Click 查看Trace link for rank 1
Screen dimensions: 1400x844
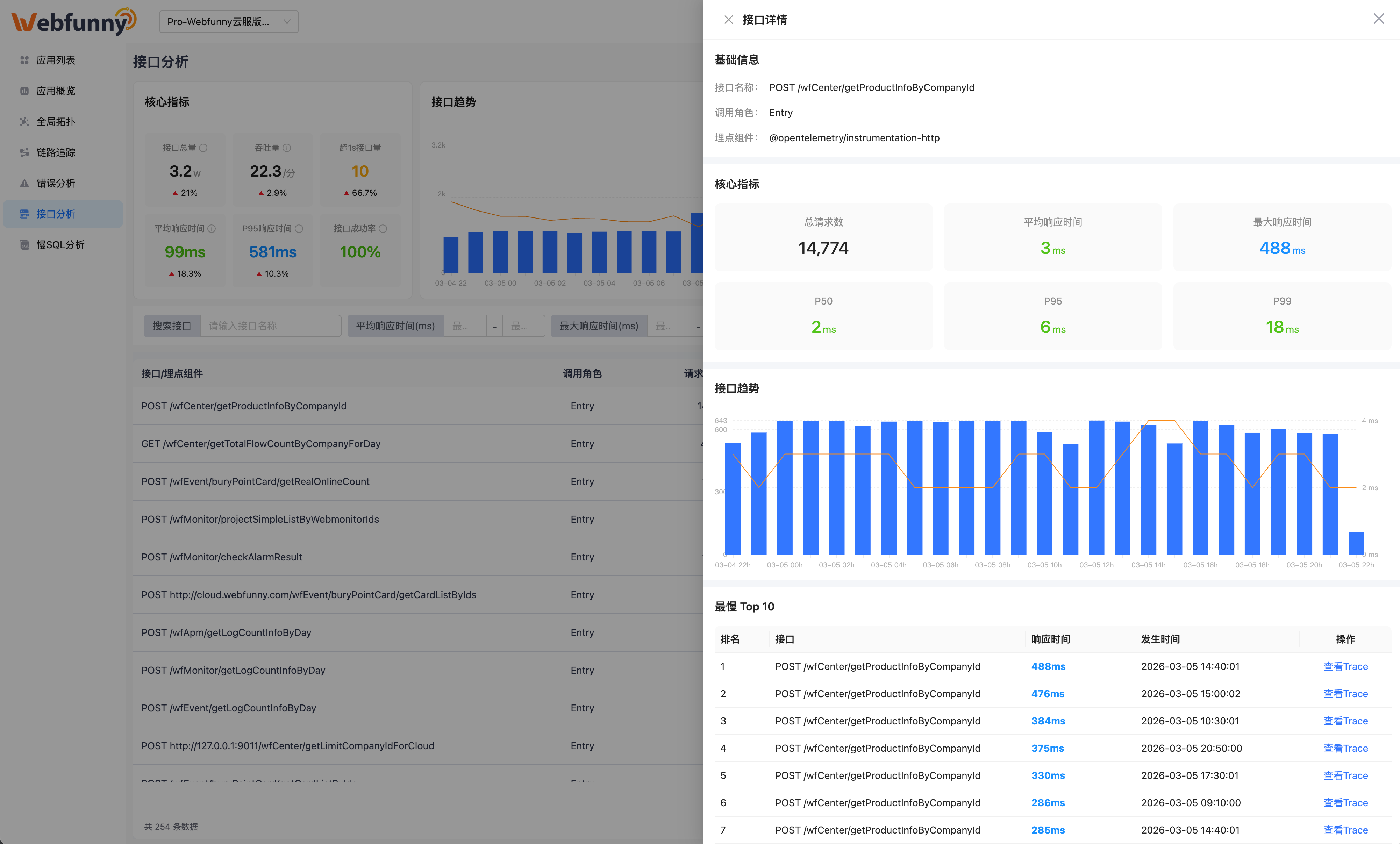coord(1345,666)
